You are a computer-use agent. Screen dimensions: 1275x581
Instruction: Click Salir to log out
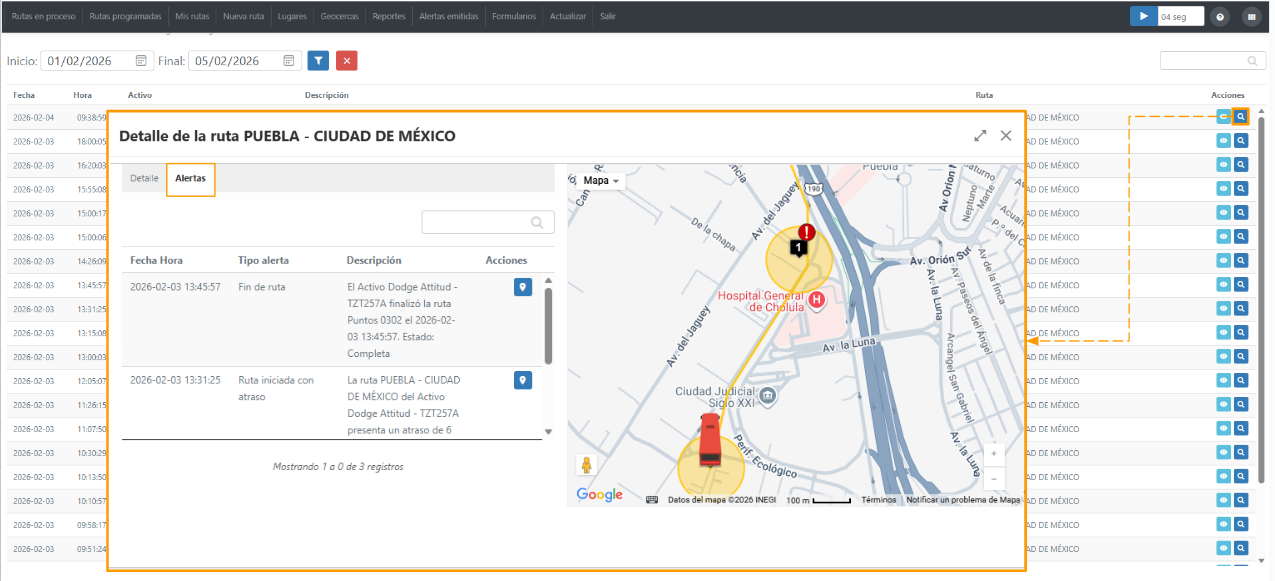coord(608,17)
